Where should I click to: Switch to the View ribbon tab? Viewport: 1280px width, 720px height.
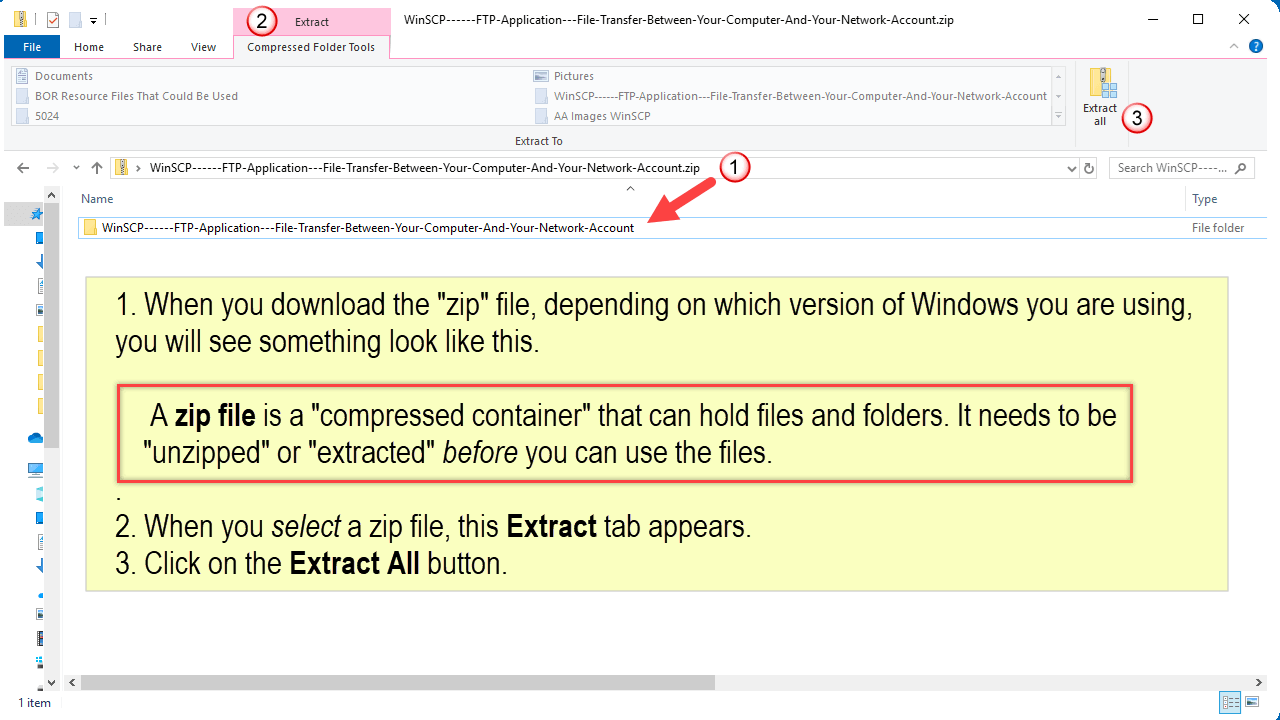pos(203,47)
